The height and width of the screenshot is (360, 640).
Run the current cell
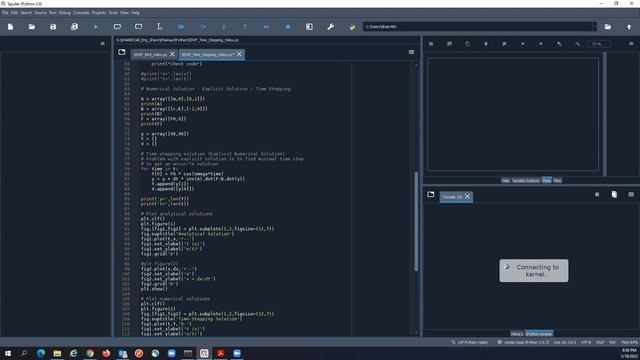[117, 27]
